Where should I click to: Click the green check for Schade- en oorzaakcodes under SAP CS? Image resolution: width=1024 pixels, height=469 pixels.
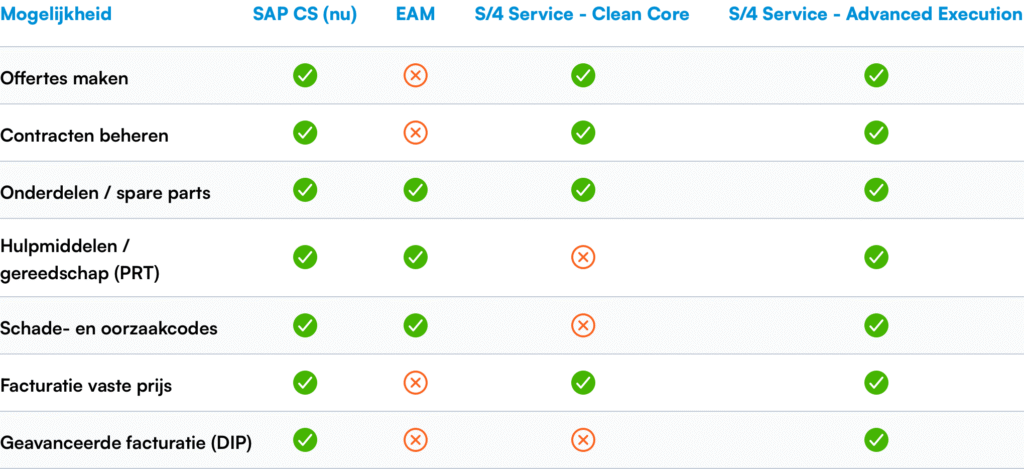tap(305, 325)
